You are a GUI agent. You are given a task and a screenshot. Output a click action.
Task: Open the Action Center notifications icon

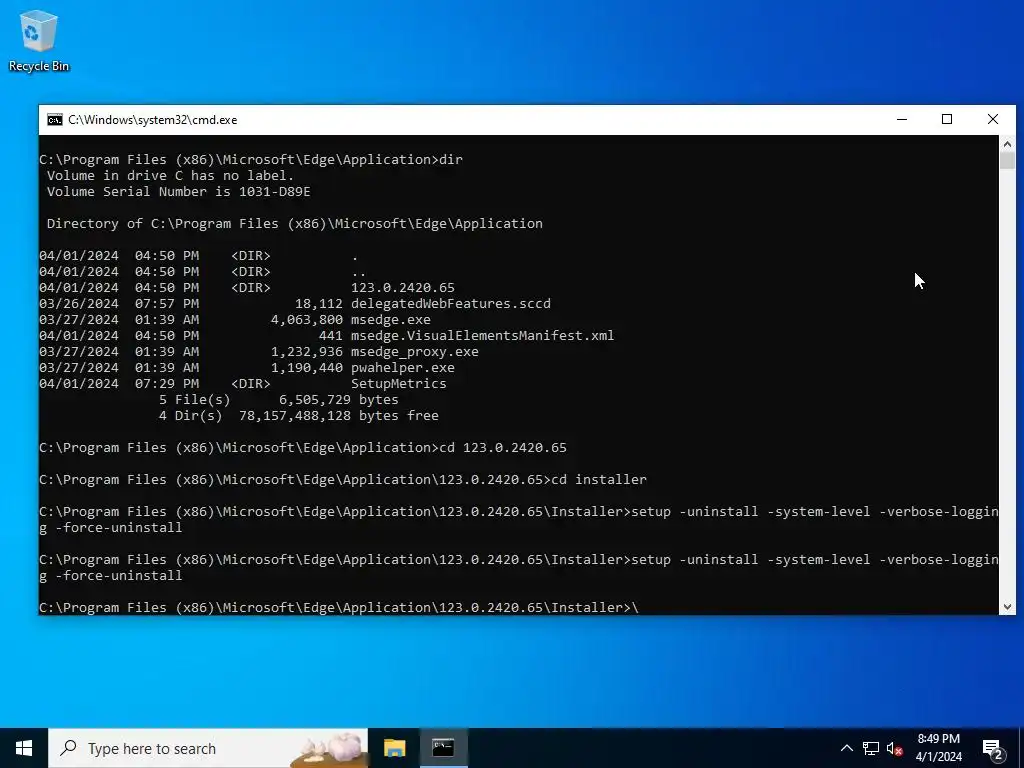click(x=993, y=748)
